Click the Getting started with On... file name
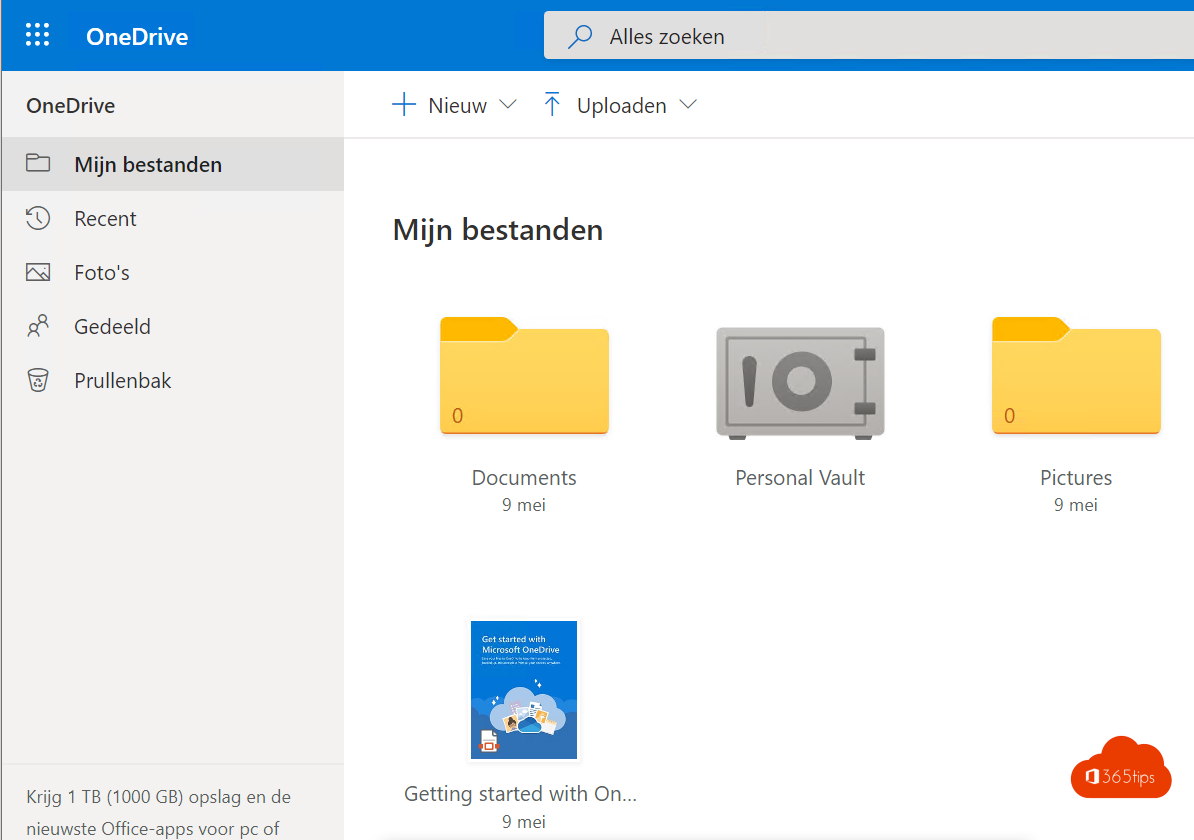The image size is (1194, 840). pos(520,794)
